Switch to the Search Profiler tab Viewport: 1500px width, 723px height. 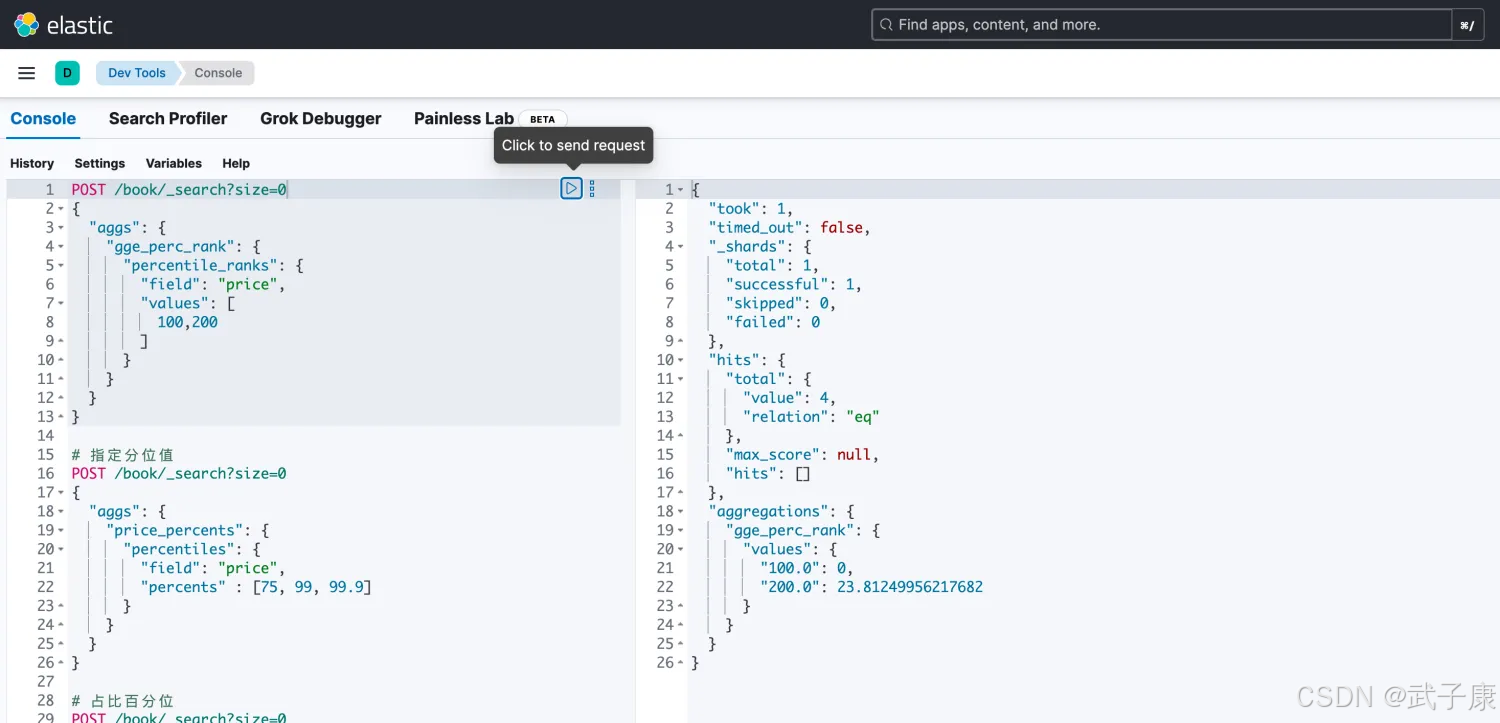click(x=168, y=118)
